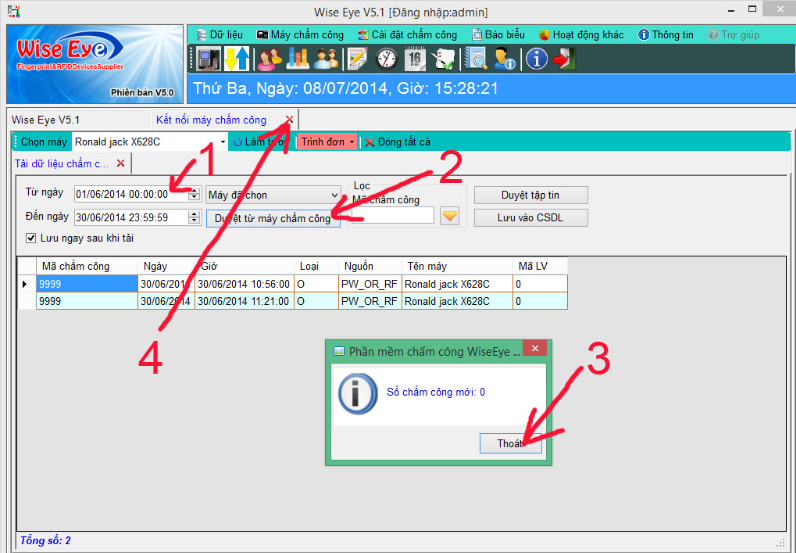The height and width of the screenshot is (553, 796).
Task: Open the 'Dữ liệu' menu
Action: click(x=220, y=35)
